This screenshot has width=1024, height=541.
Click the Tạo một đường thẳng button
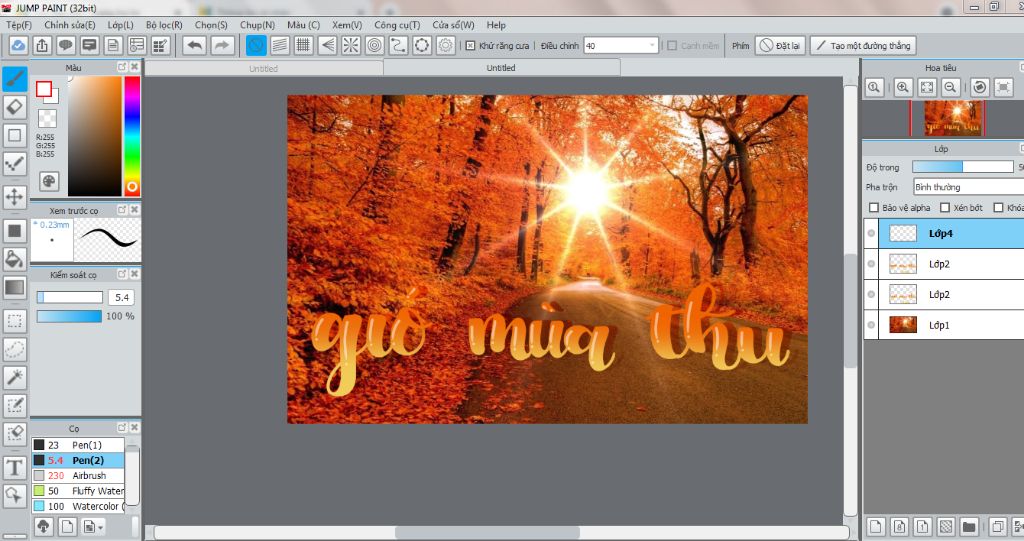[x=863, y=46]
